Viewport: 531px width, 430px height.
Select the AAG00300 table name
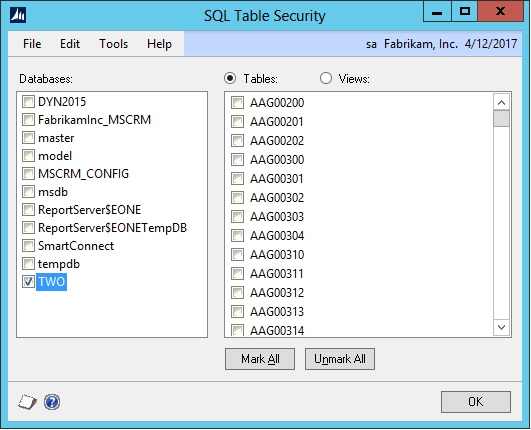[x=277, y=159]
